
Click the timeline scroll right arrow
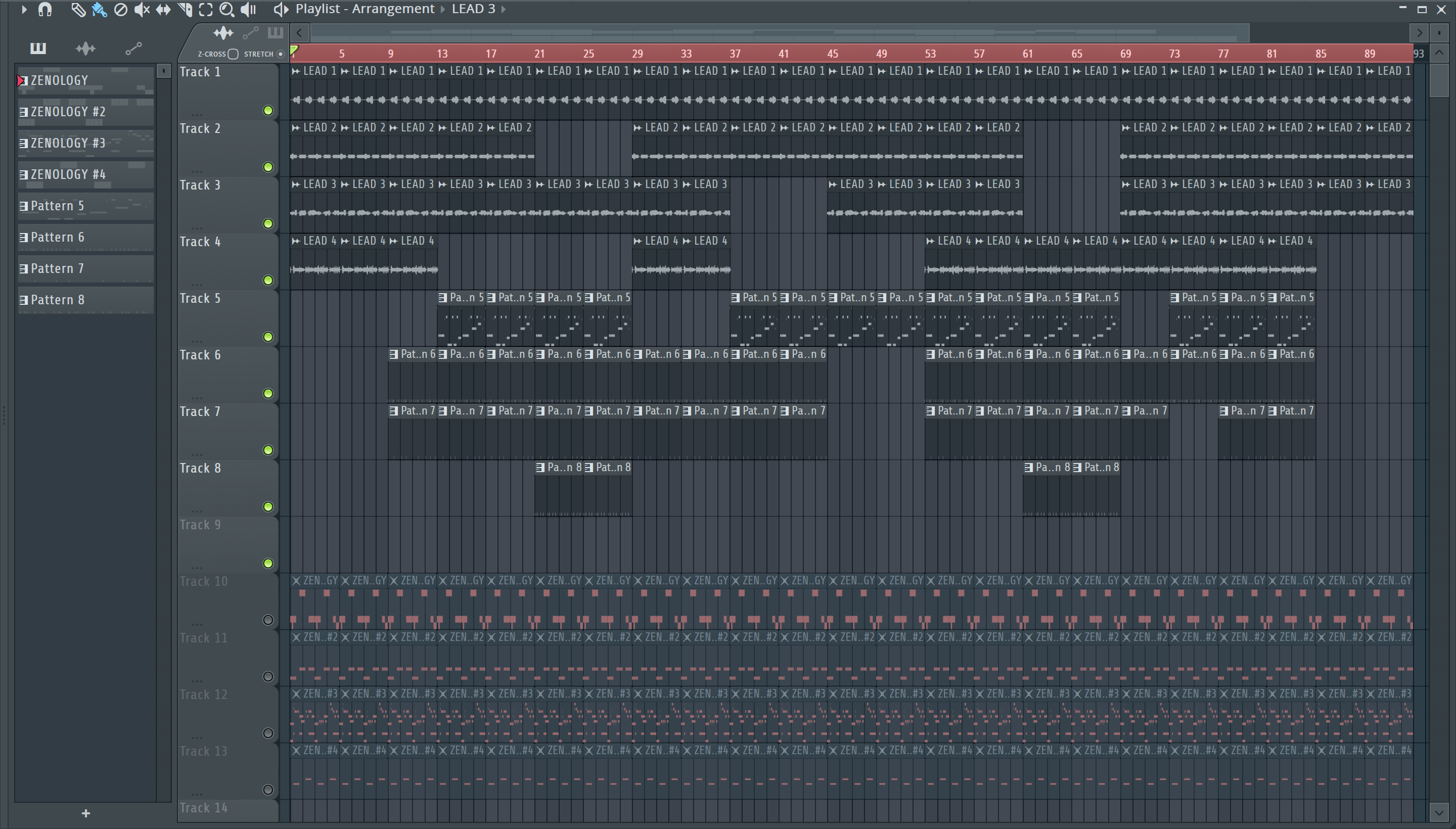(x=1420, y=33)
